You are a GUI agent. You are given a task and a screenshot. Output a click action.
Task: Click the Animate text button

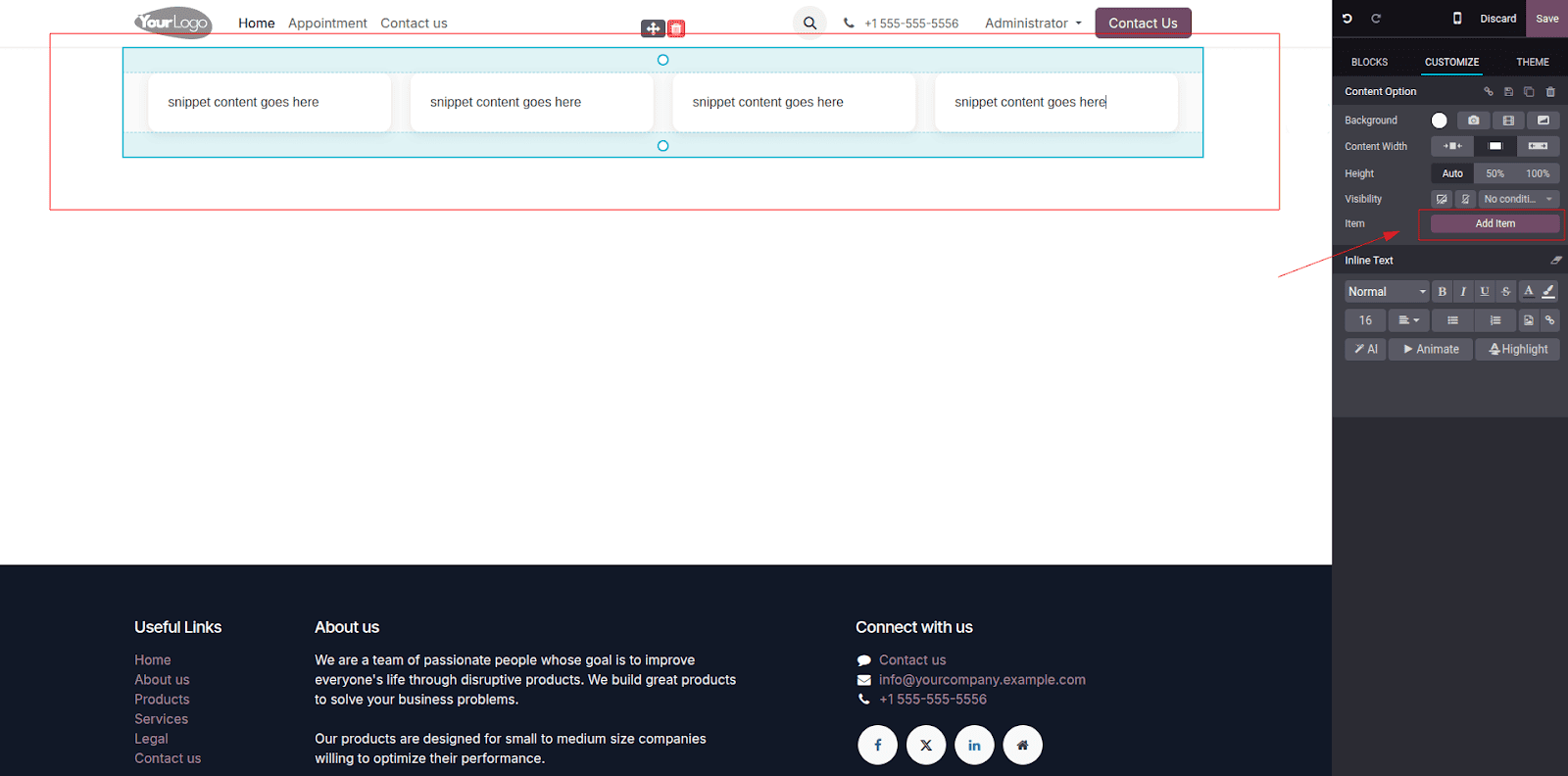point(1431,349)
